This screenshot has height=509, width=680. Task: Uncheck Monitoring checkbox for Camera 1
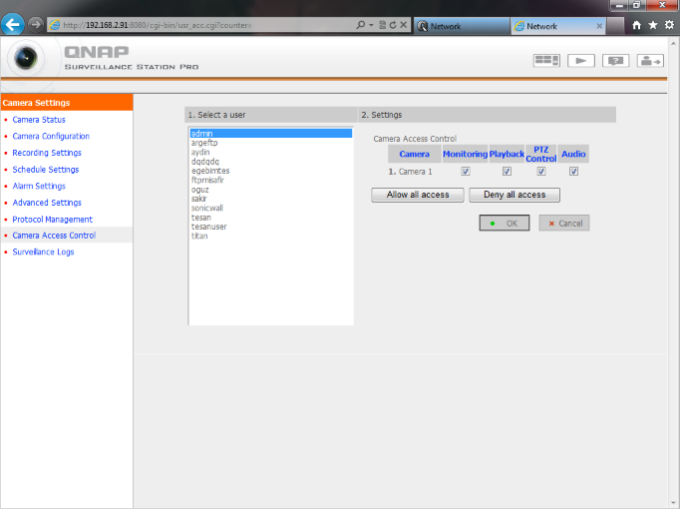pos(465,172)
